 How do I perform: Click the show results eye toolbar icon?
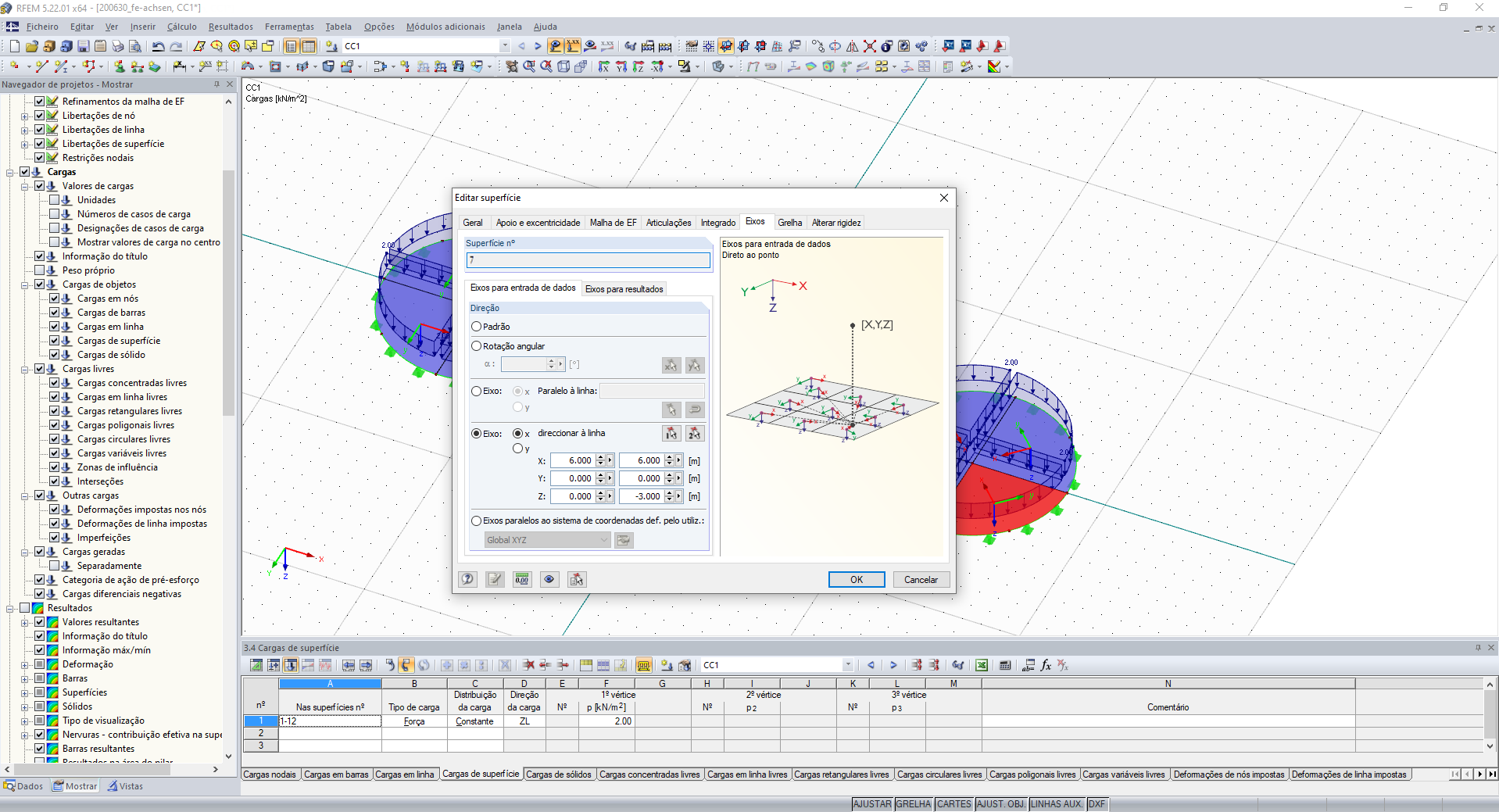pyautogui.click(x=590, y=46)
